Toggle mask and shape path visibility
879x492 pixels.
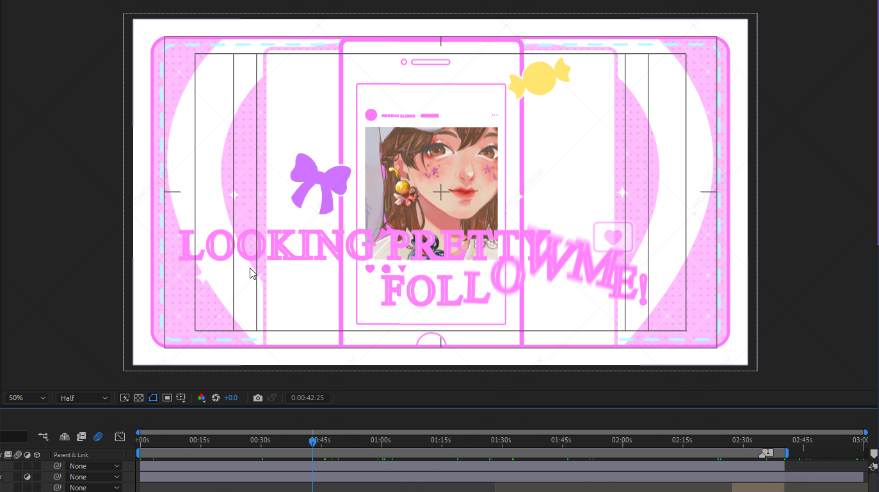click(x=152, y=398)
